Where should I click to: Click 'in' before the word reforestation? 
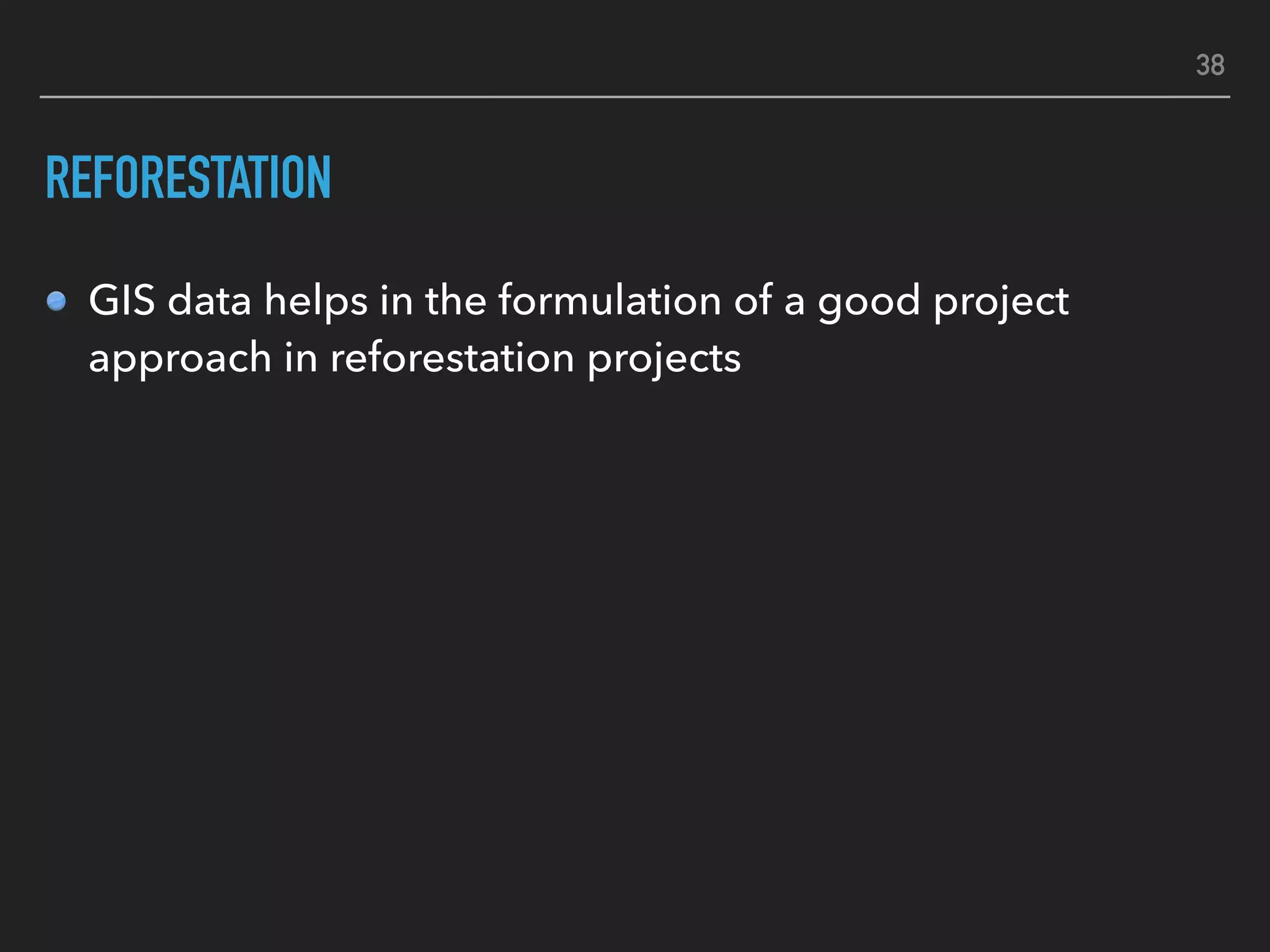301,358
